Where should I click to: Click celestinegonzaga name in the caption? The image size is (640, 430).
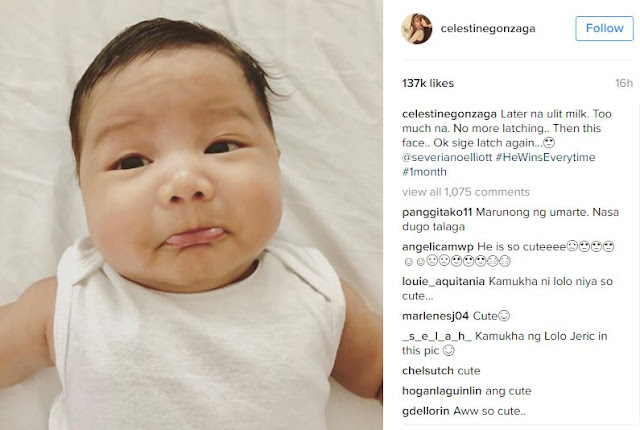[x=449, y=114]
